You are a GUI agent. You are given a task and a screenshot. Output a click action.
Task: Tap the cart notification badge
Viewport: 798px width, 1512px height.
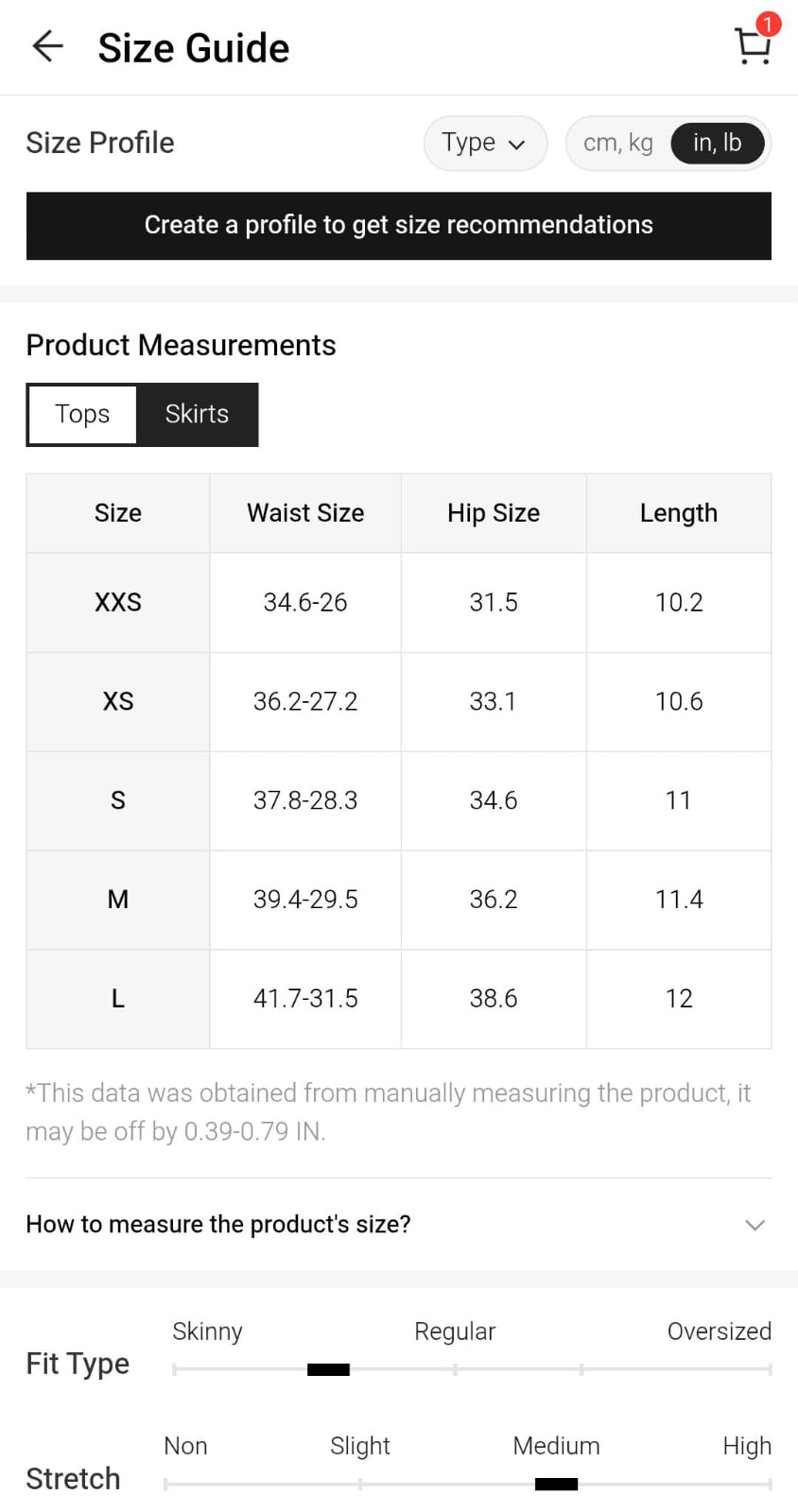pos(768,25)
